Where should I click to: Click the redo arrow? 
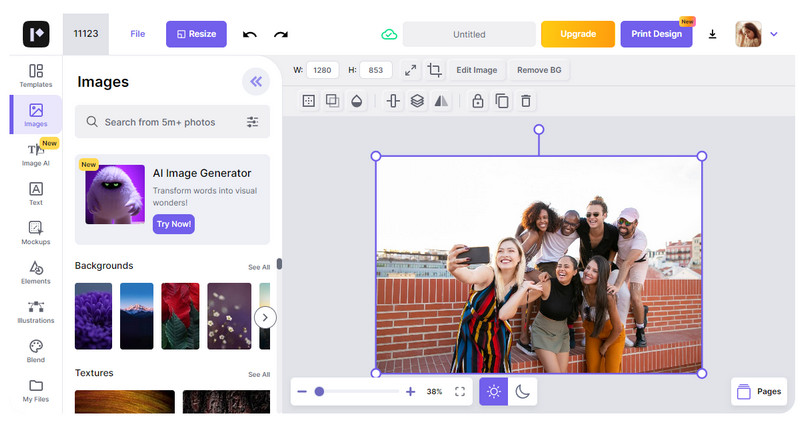tap(281, 34)
